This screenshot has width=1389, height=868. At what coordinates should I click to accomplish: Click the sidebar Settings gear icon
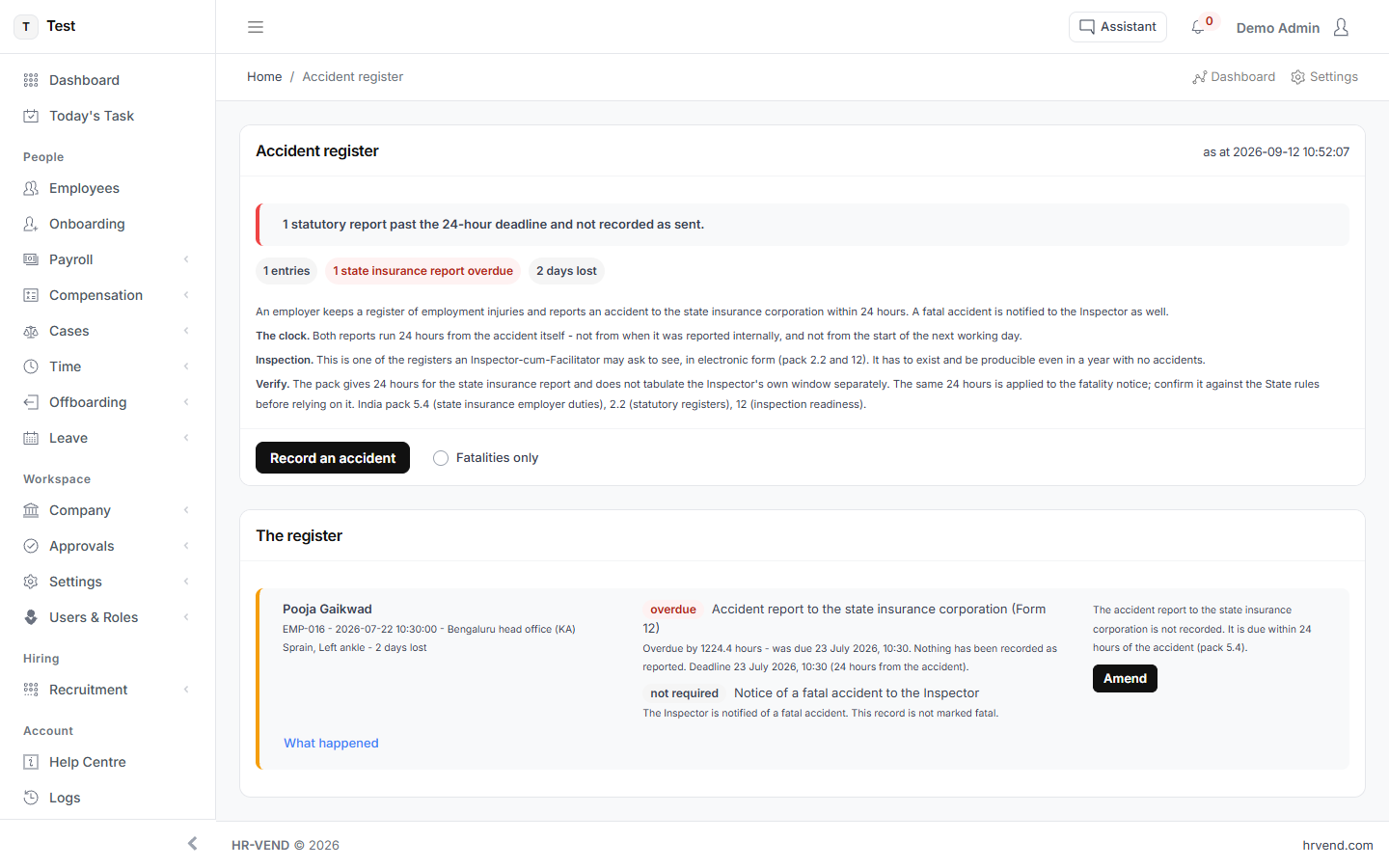pos(31,582)
